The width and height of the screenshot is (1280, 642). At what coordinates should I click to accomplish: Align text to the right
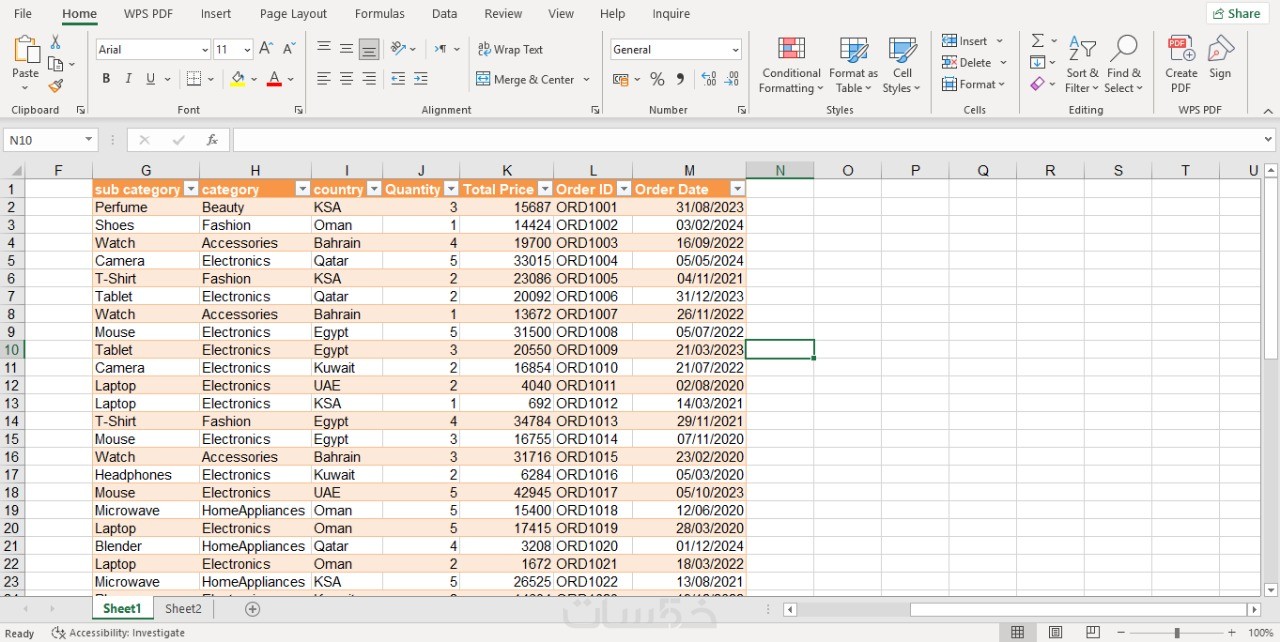pos(369,79)
